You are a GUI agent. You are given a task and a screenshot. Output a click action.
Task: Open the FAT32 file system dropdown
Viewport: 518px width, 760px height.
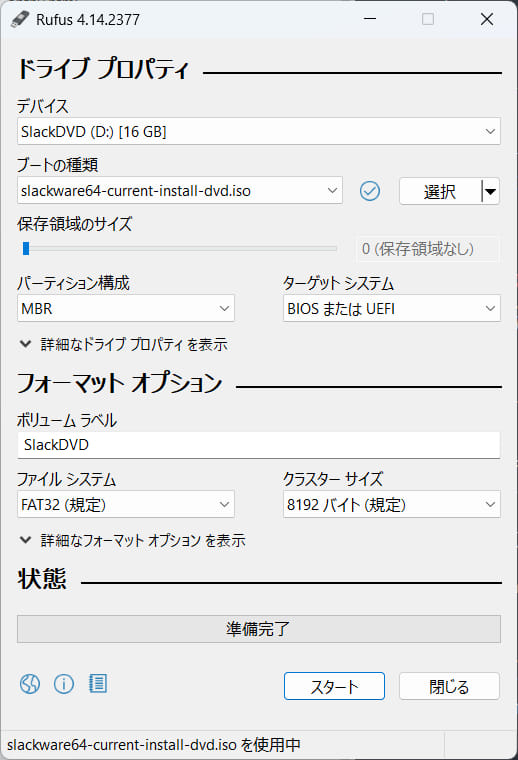point(126,505)
